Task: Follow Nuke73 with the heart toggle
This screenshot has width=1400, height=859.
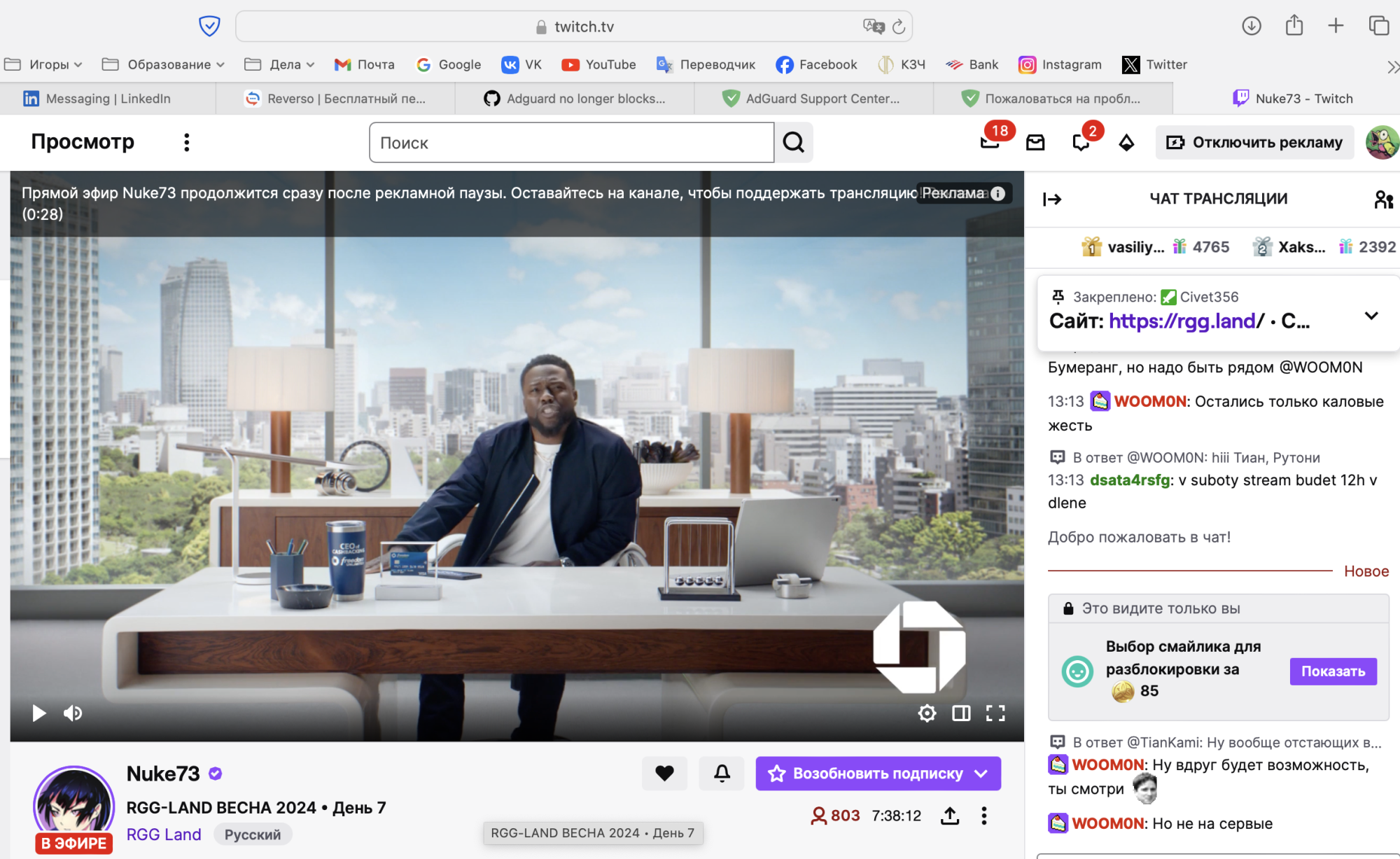Action: (x=664, y=773)
